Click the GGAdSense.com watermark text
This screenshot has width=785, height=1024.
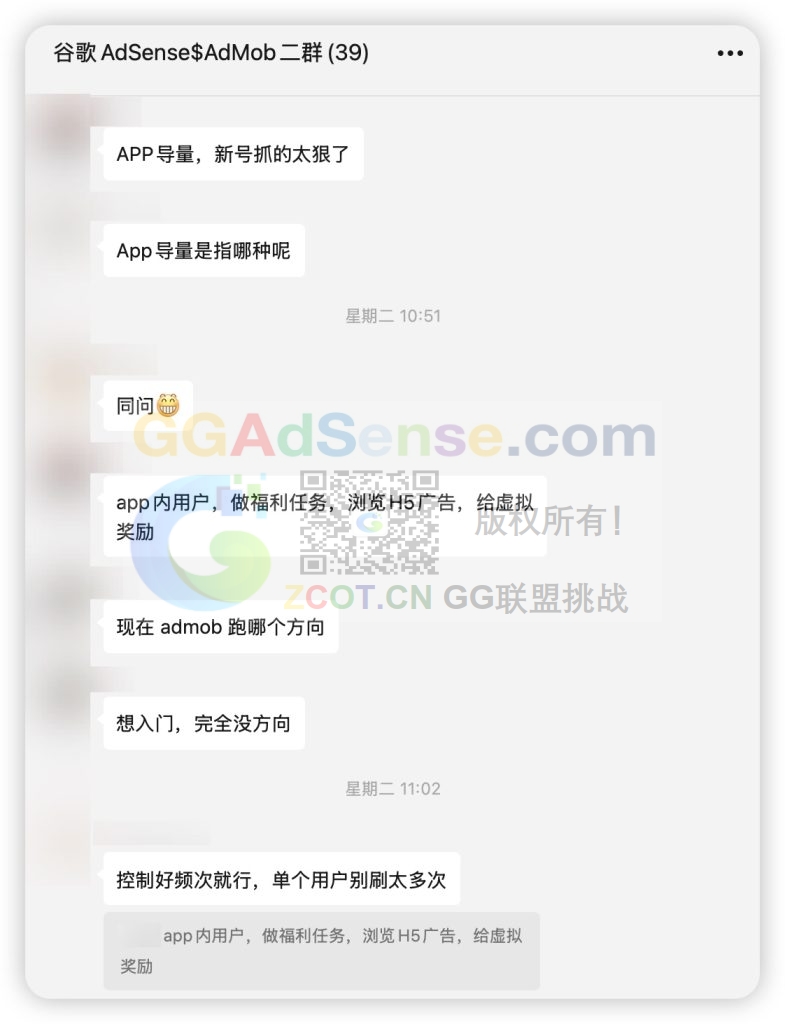click(x=395, y=436)
